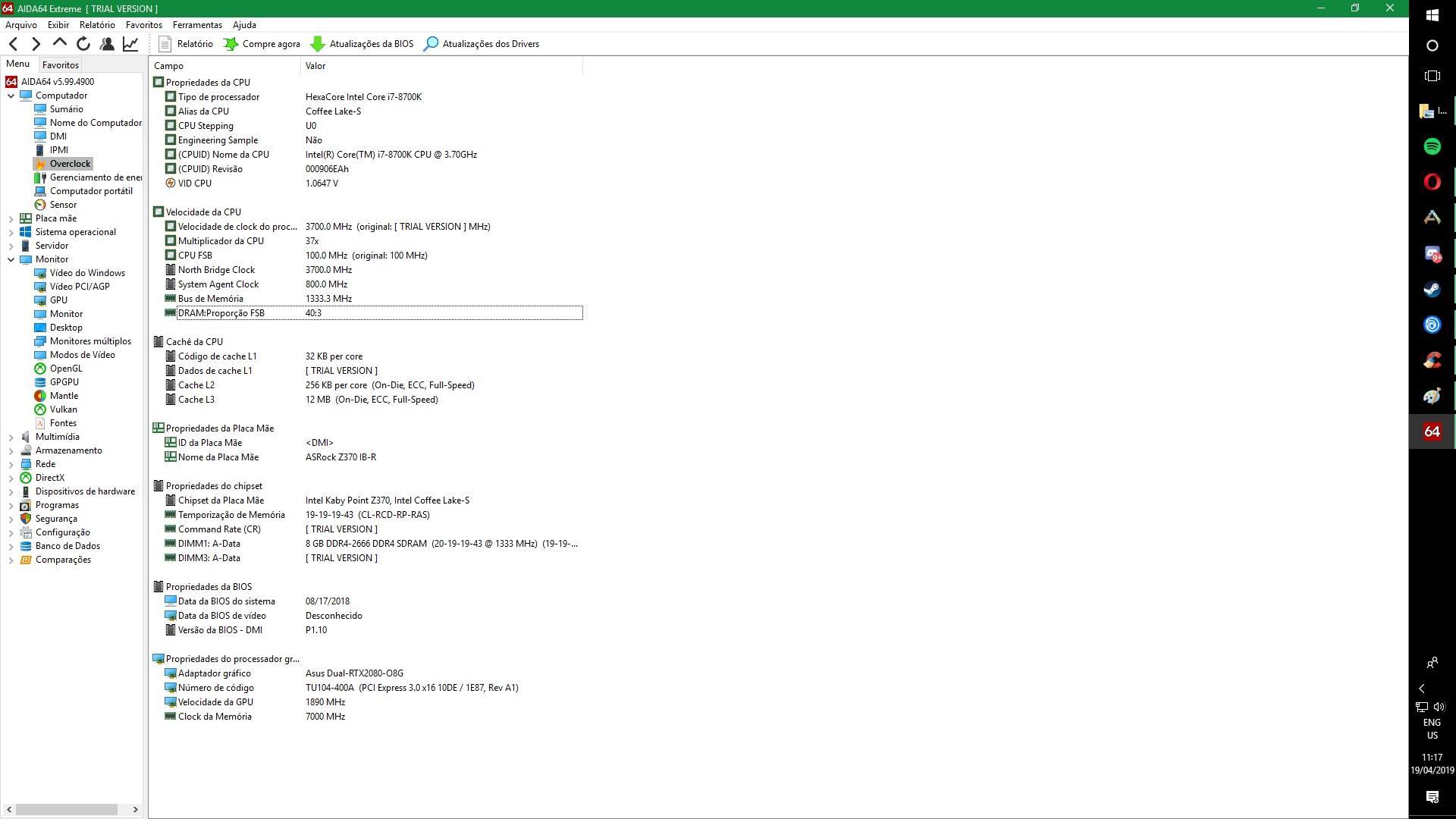Sort by the Valor column header

coord(441,66)
